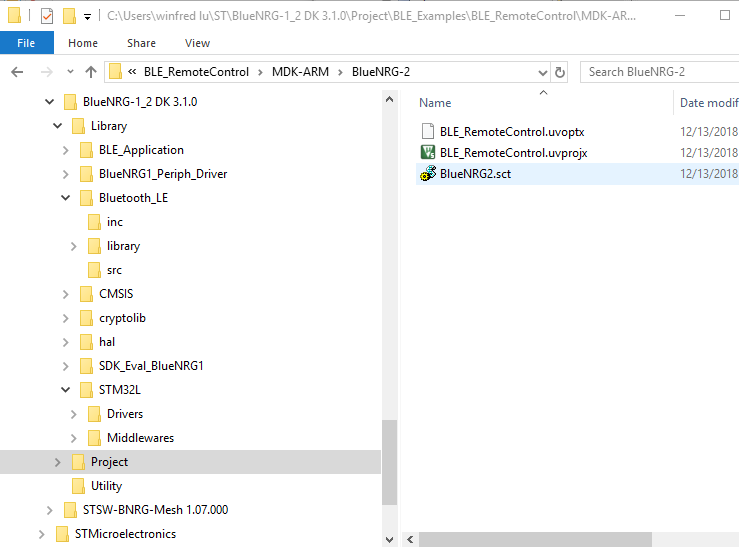The width and height of the screenshot is (739, 547).
Task: Click the Search BlueNRG-2 box
Action: point(660,72)
